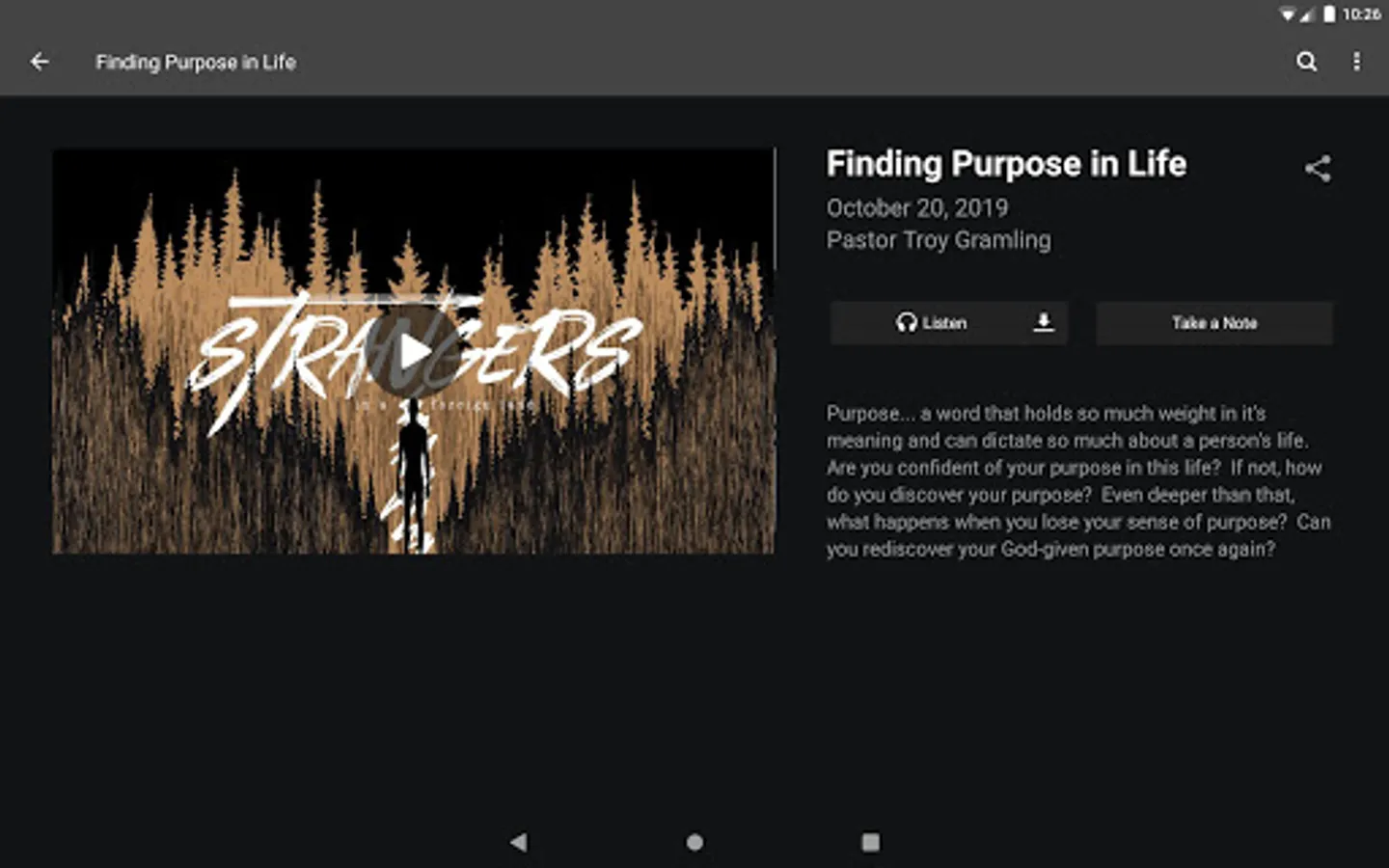Tap the Android back triangle button
This screenshot has width=1389, height=868.
pos(519,842)
